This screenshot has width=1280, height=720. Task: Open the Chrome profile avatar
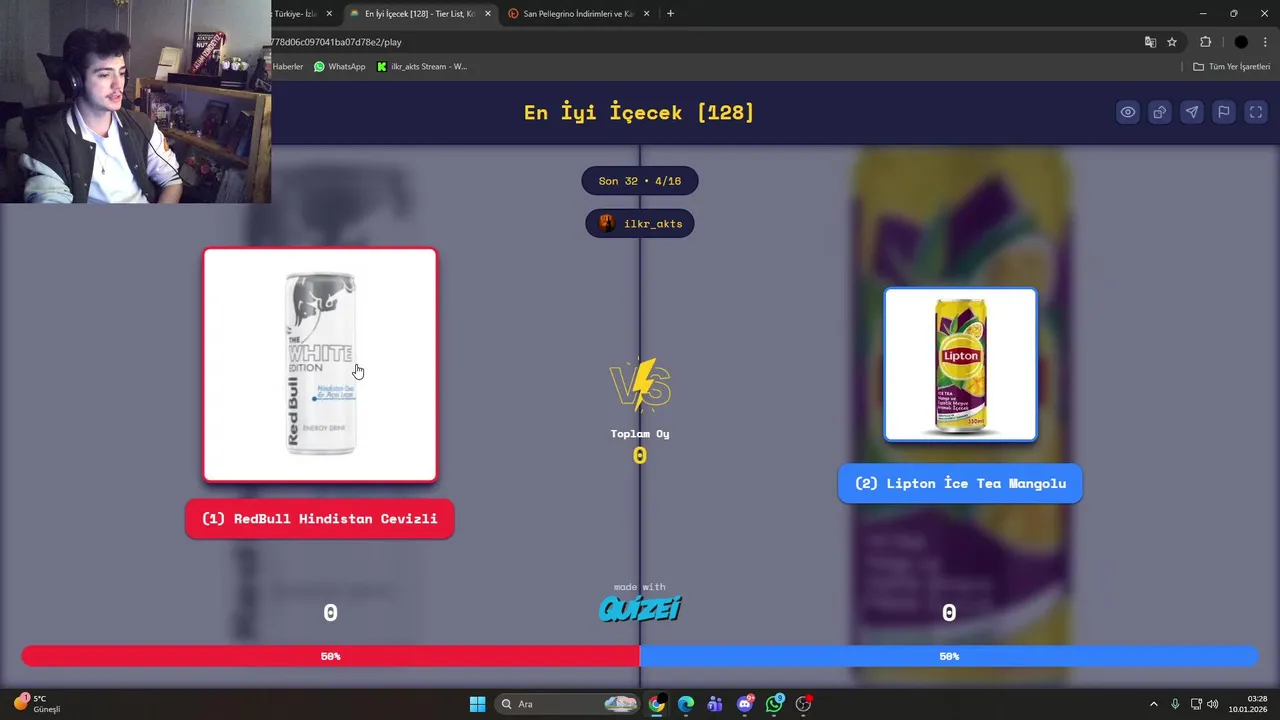coord(1241,42)
